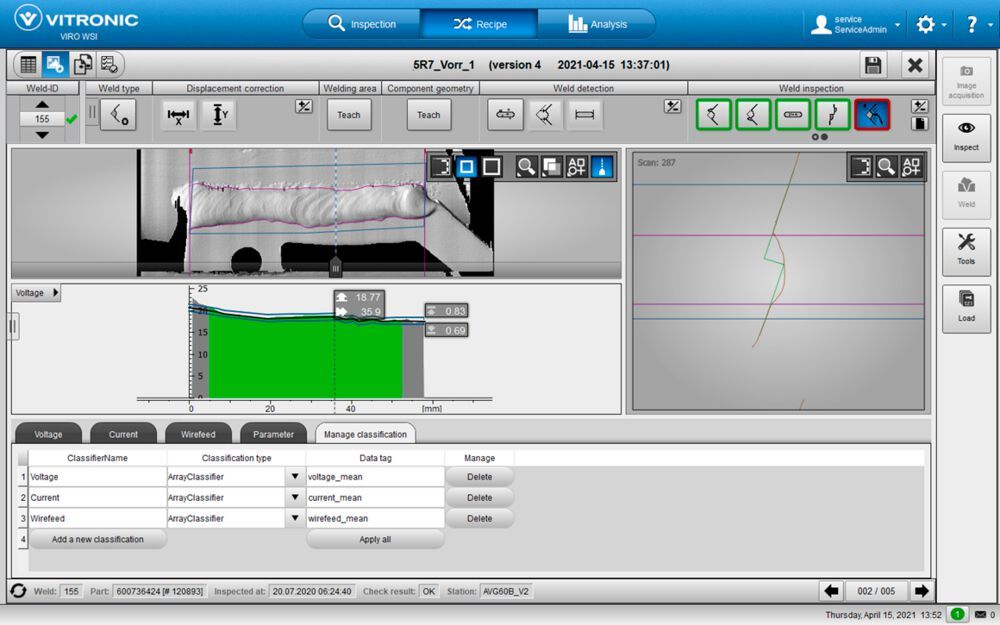Switch to the Analysis tab
The height and width of the screenshot is (625, 1000).
coord(597,24)
